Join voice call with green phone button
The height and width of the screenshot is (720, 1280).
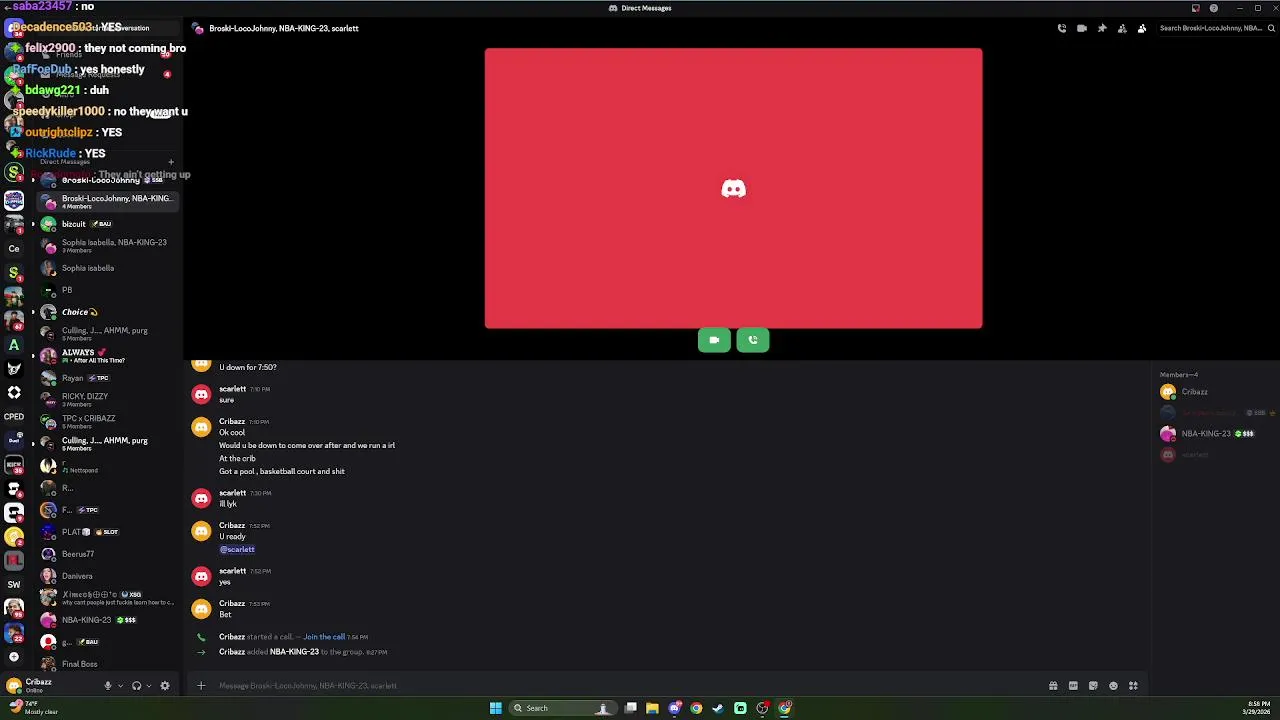753,340
